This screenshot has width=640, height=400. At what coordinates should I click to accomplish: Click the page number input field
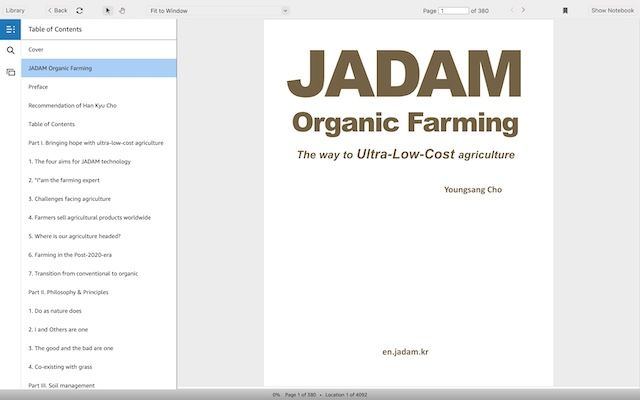point(453,11)
